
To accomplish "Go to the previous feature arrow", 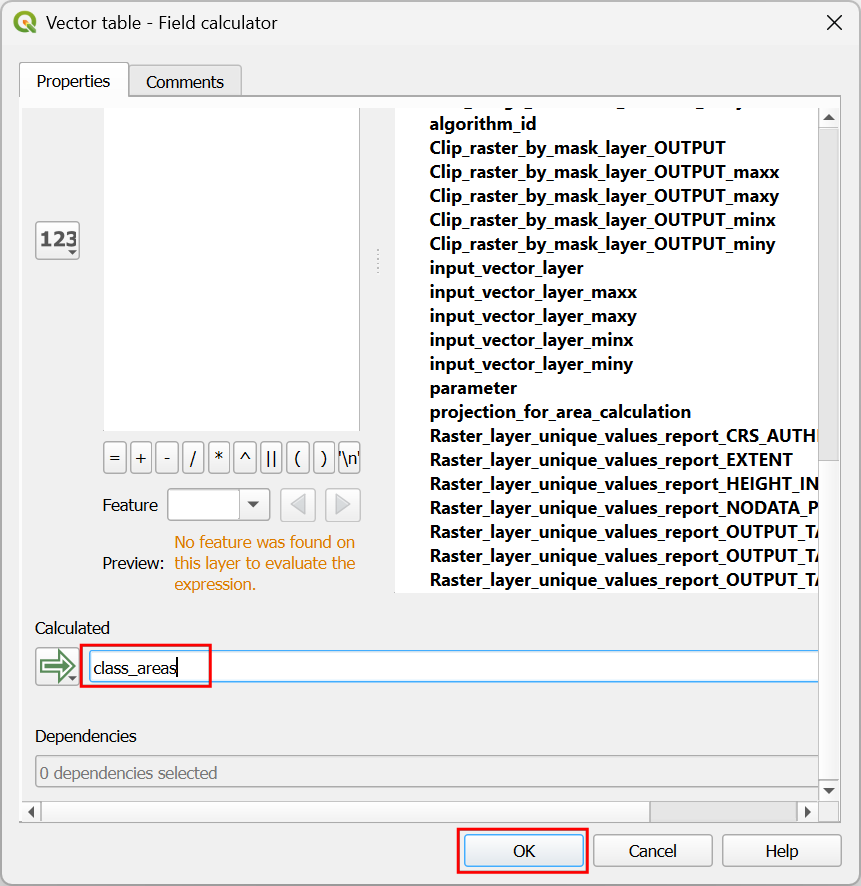I will (298, 505).
